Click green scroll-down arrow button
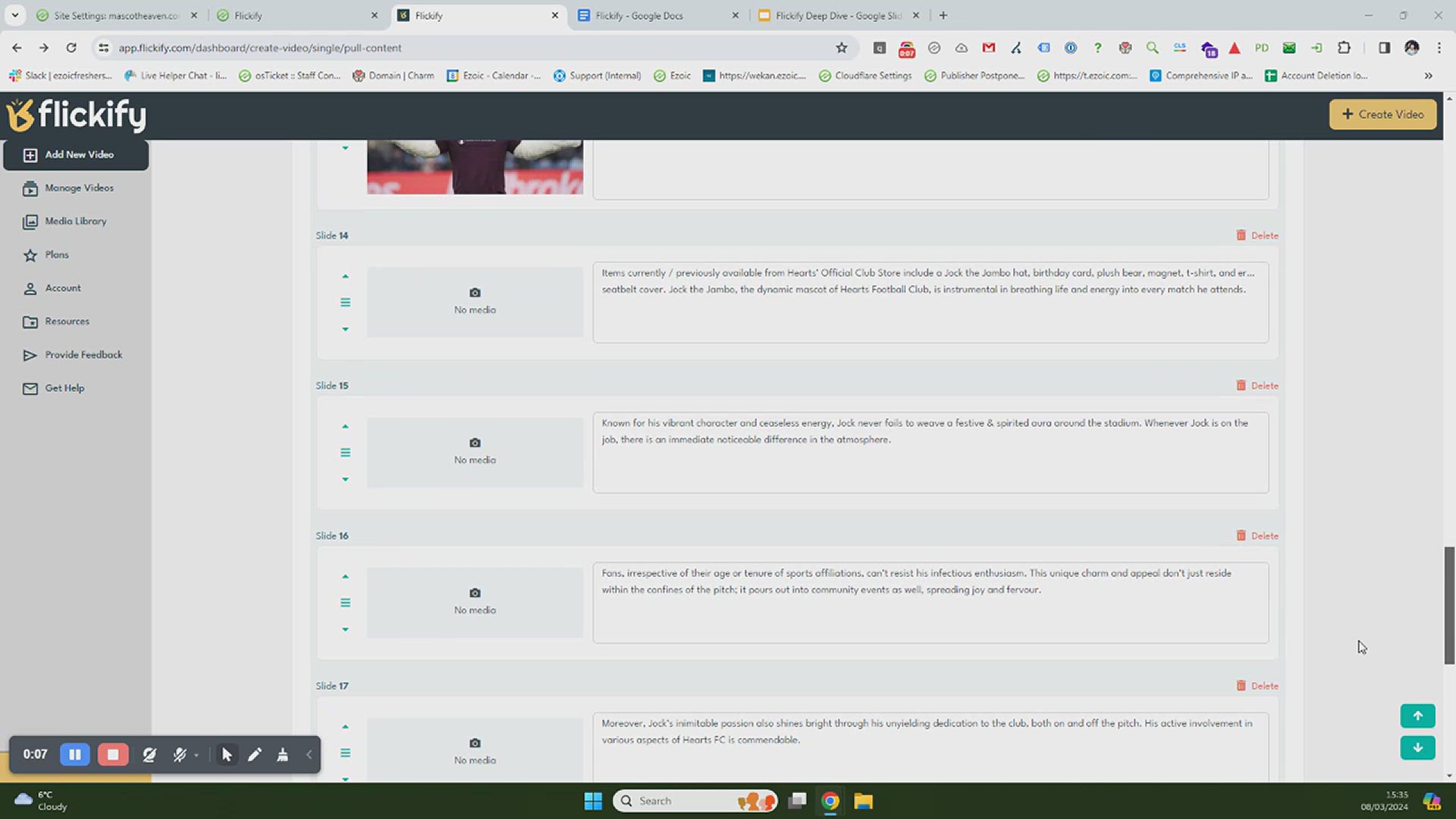The height and width of the screenshot is (819, 1456). pyautogui.click(x=1417, y=748)
